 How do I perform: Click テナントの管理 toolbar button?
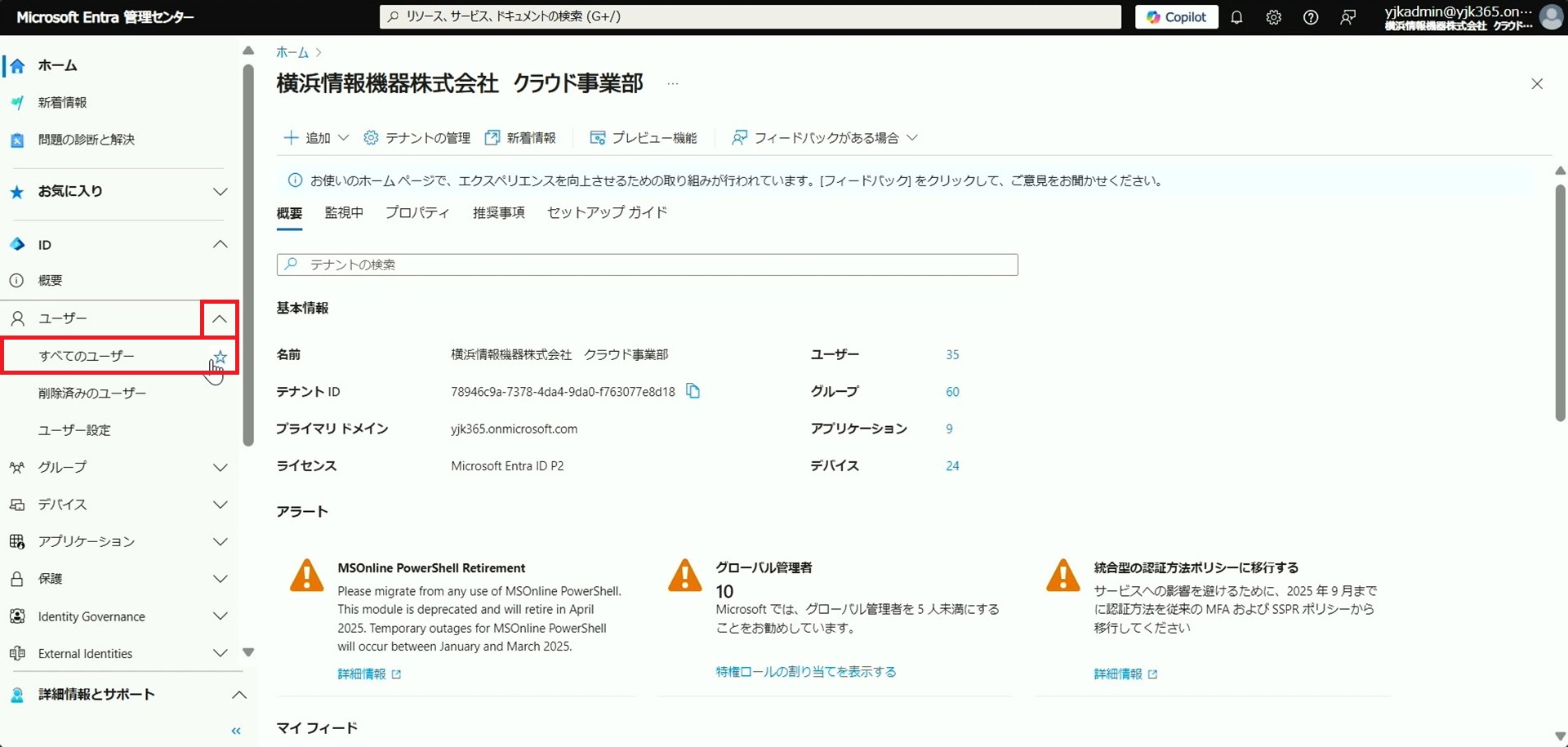click(x=417, y=138)
